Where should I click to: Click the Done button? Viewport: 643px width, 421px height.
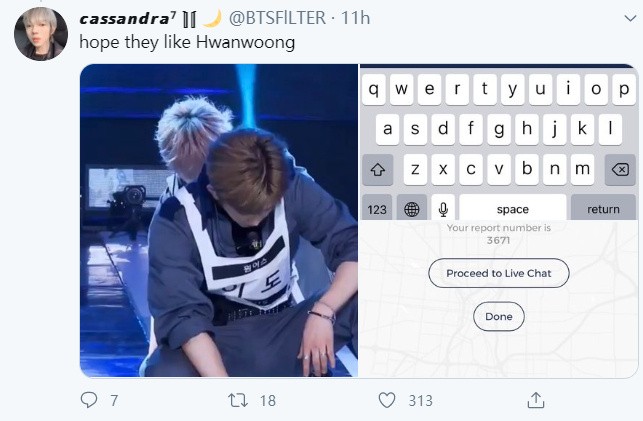499,316
